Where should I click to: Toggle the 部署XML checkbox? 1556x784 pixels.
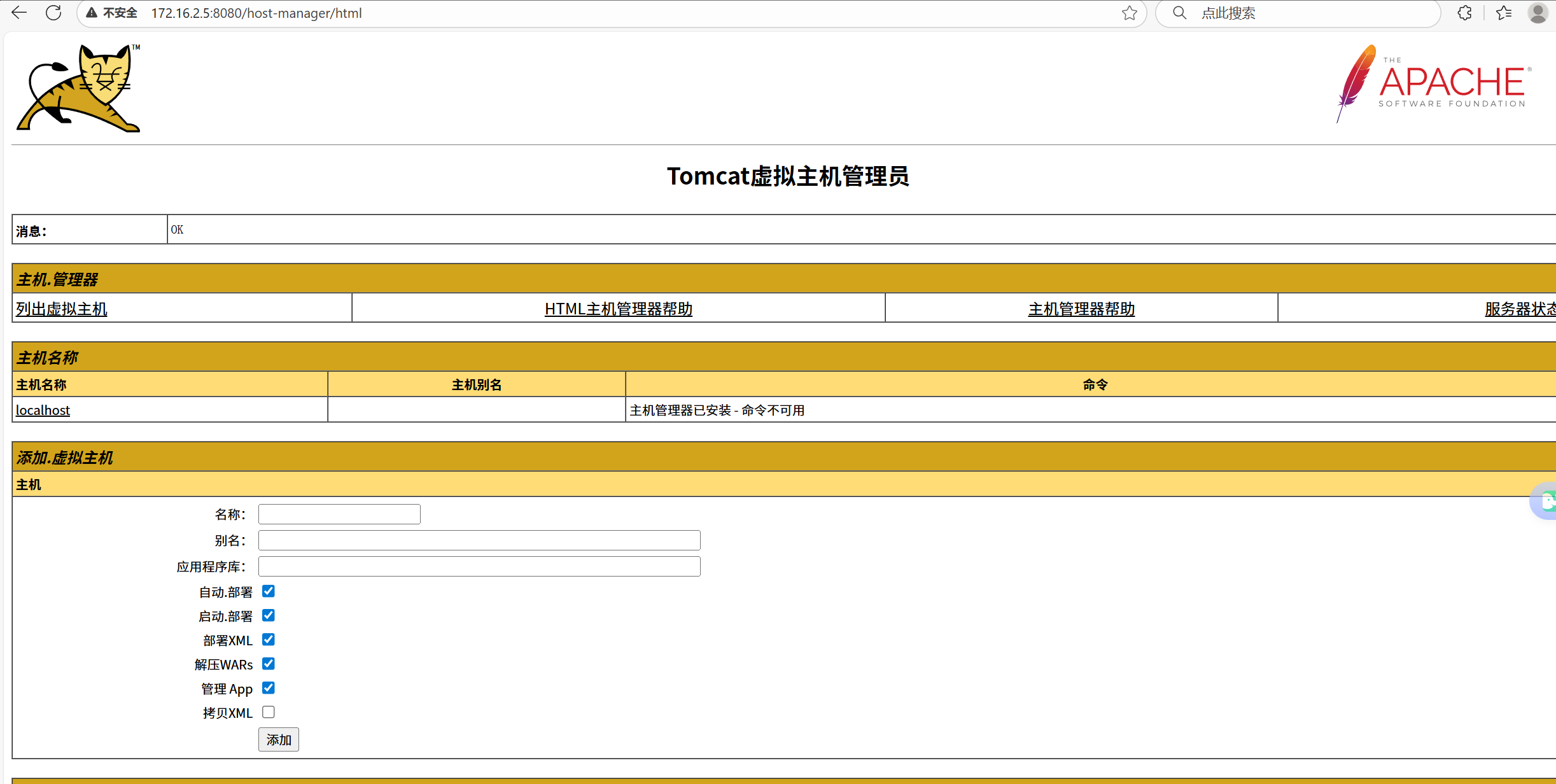[x=269, y=640]
